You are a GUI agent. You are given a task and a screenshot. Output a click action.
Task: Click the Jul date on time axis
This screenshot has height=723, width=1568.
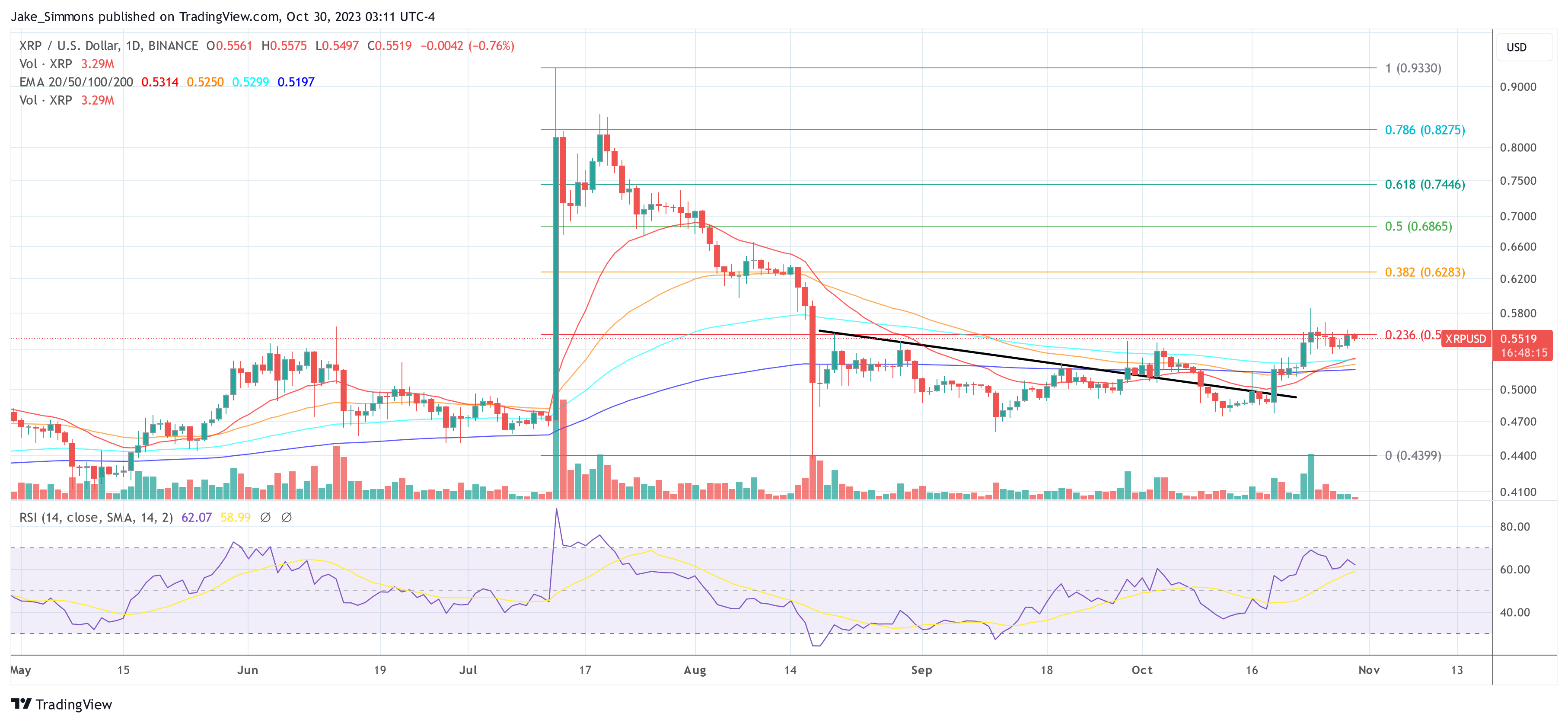coord(468,670)
